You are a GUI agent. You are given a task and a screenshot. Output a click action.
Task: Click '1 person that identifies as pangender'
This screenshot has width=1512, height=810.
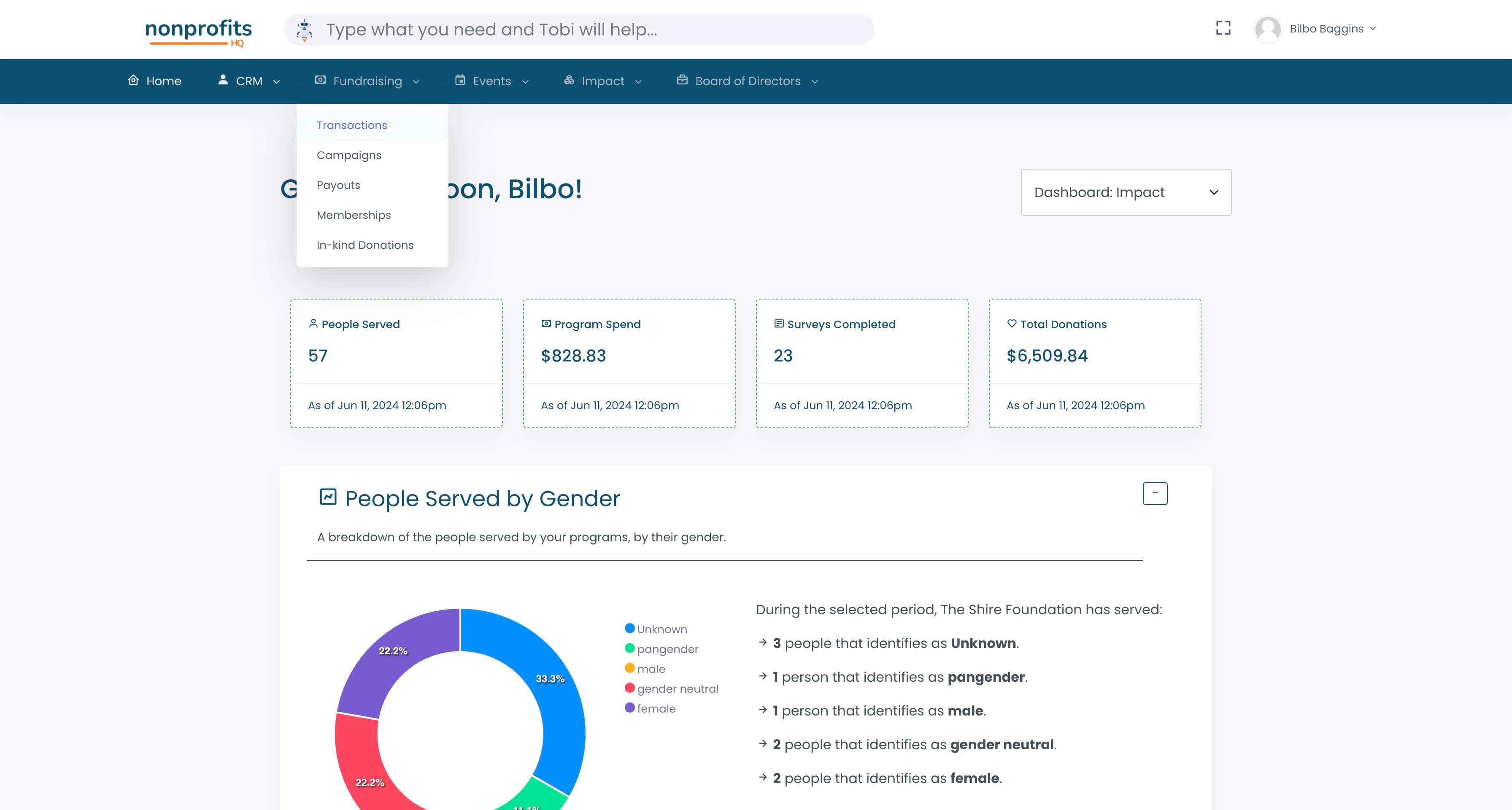point(900,677)
